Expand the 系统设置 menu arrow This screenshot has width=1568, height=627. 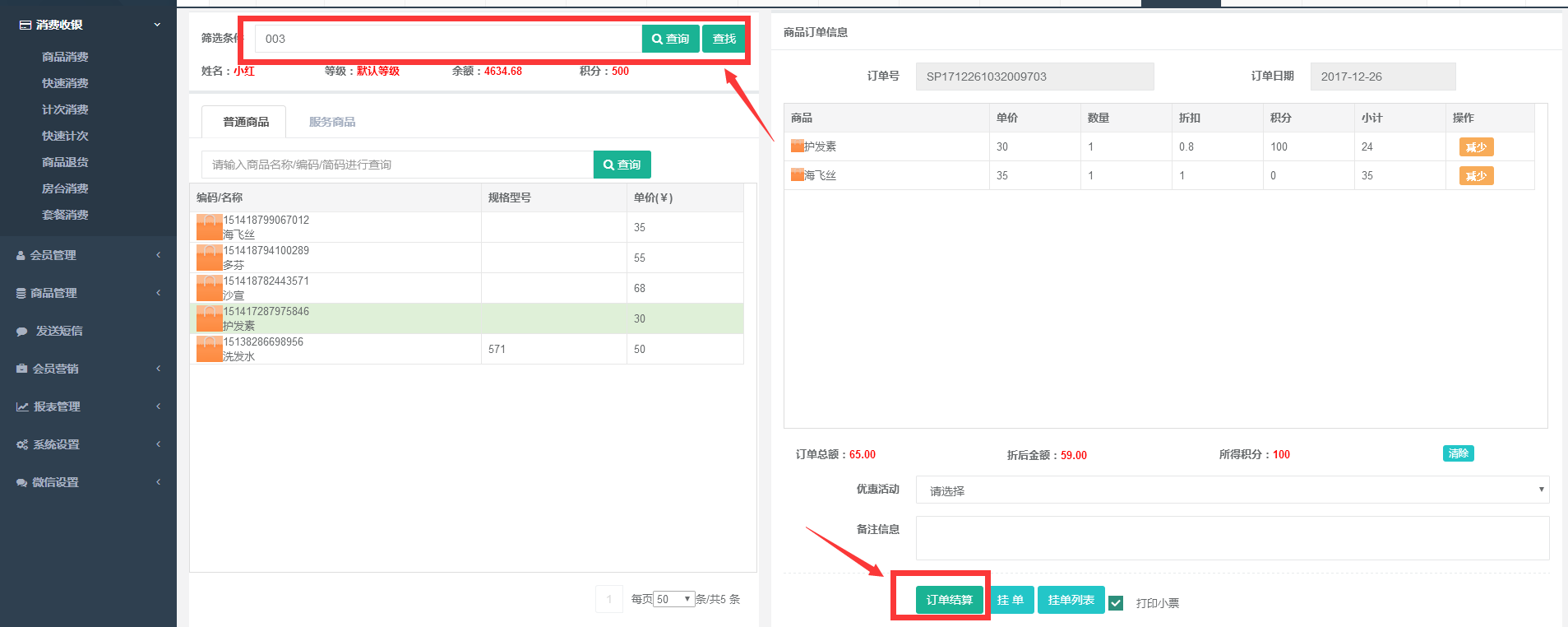pyautogui.click(x=158, y=444)
